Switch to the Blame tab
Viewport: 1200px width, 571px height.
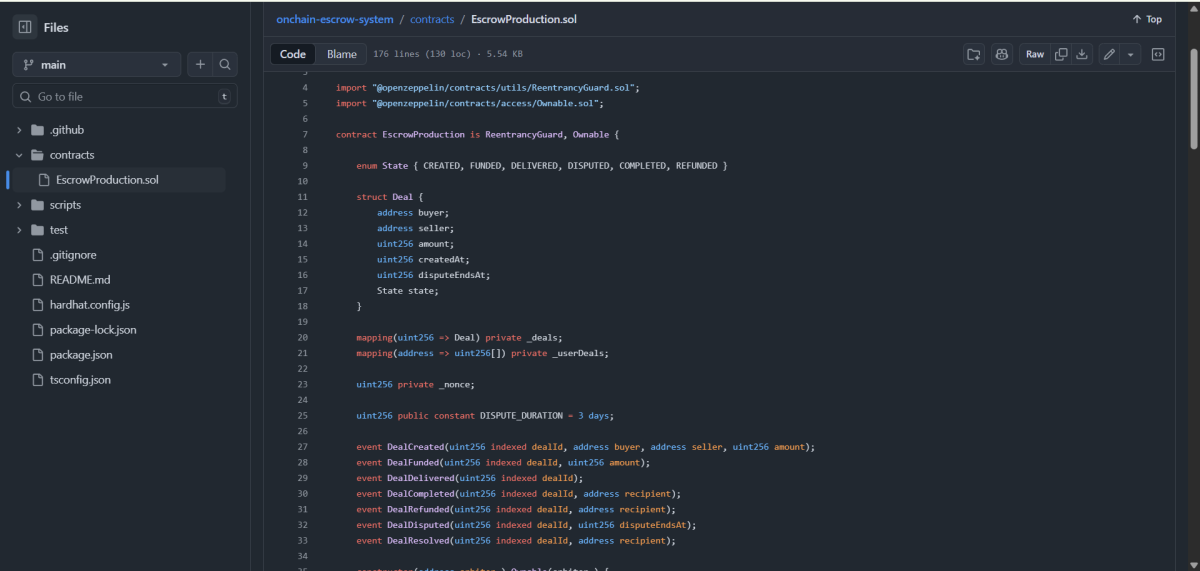tap(341, 54)
